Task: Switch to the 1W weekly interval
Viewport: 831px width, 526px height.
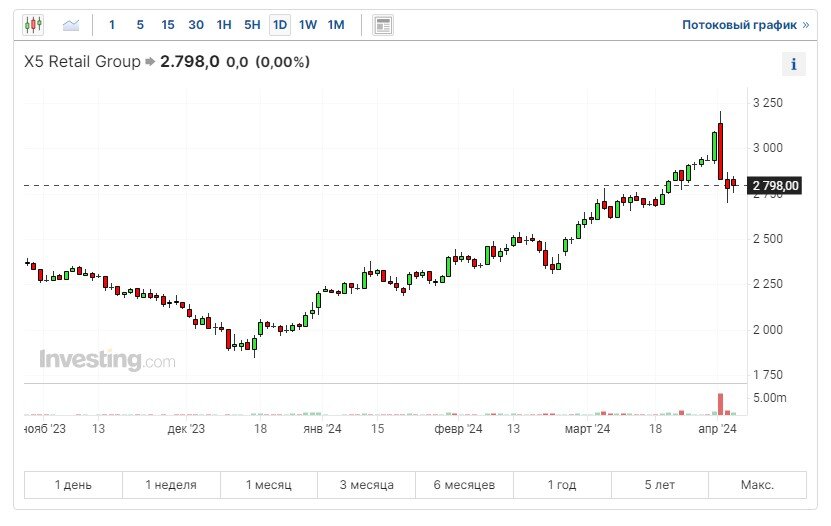Action: [x=308, y=25]
